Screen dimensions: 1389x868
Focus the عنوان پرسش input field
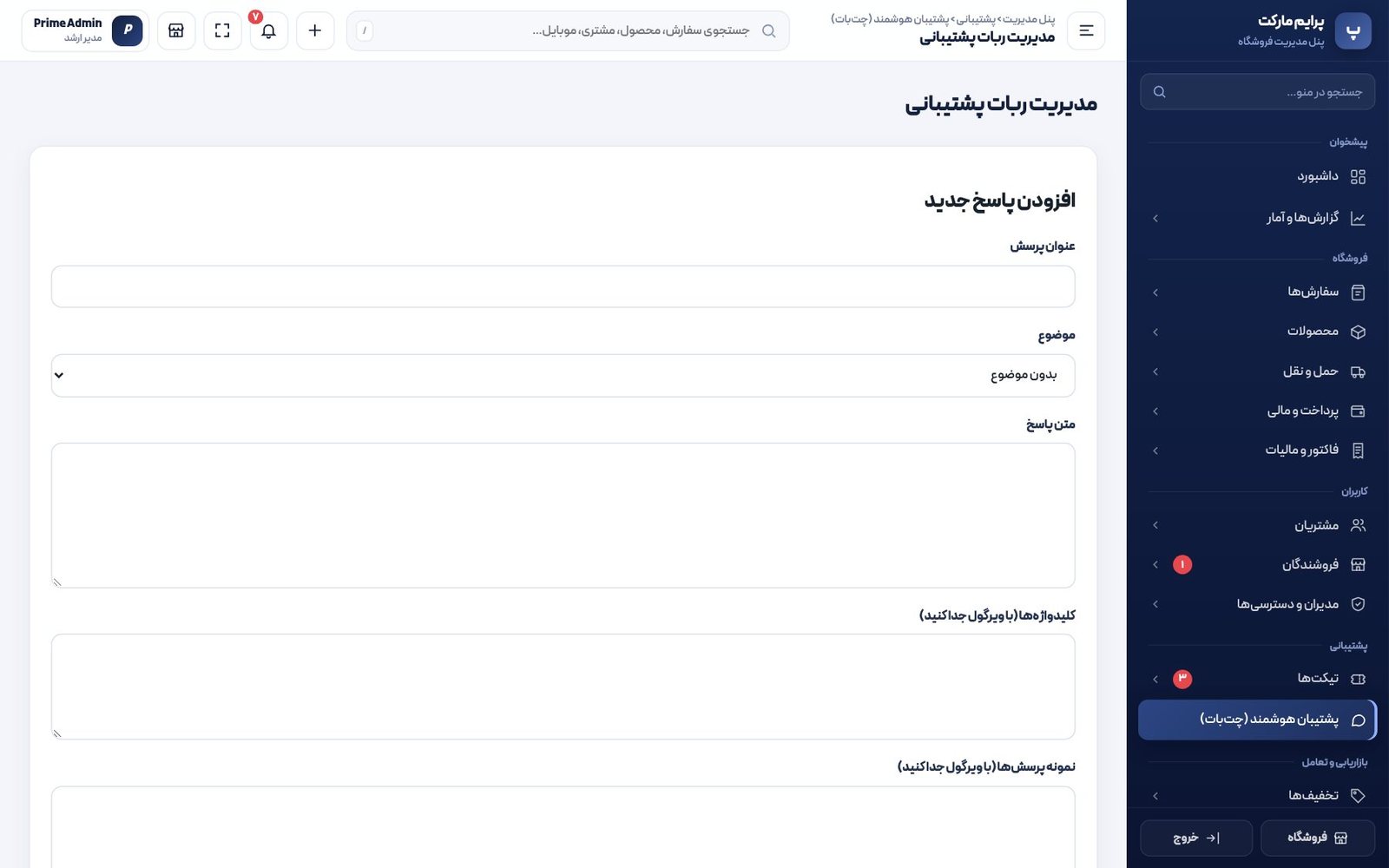563,286
